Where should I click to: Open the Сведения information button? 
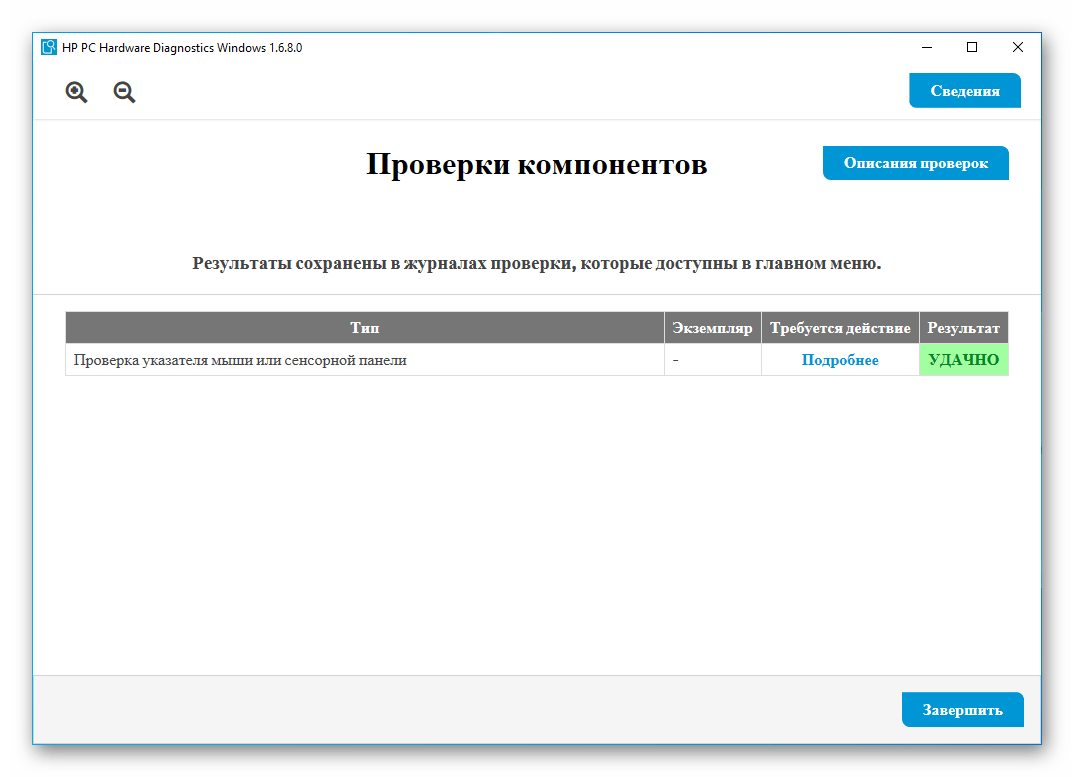(964, 90)
